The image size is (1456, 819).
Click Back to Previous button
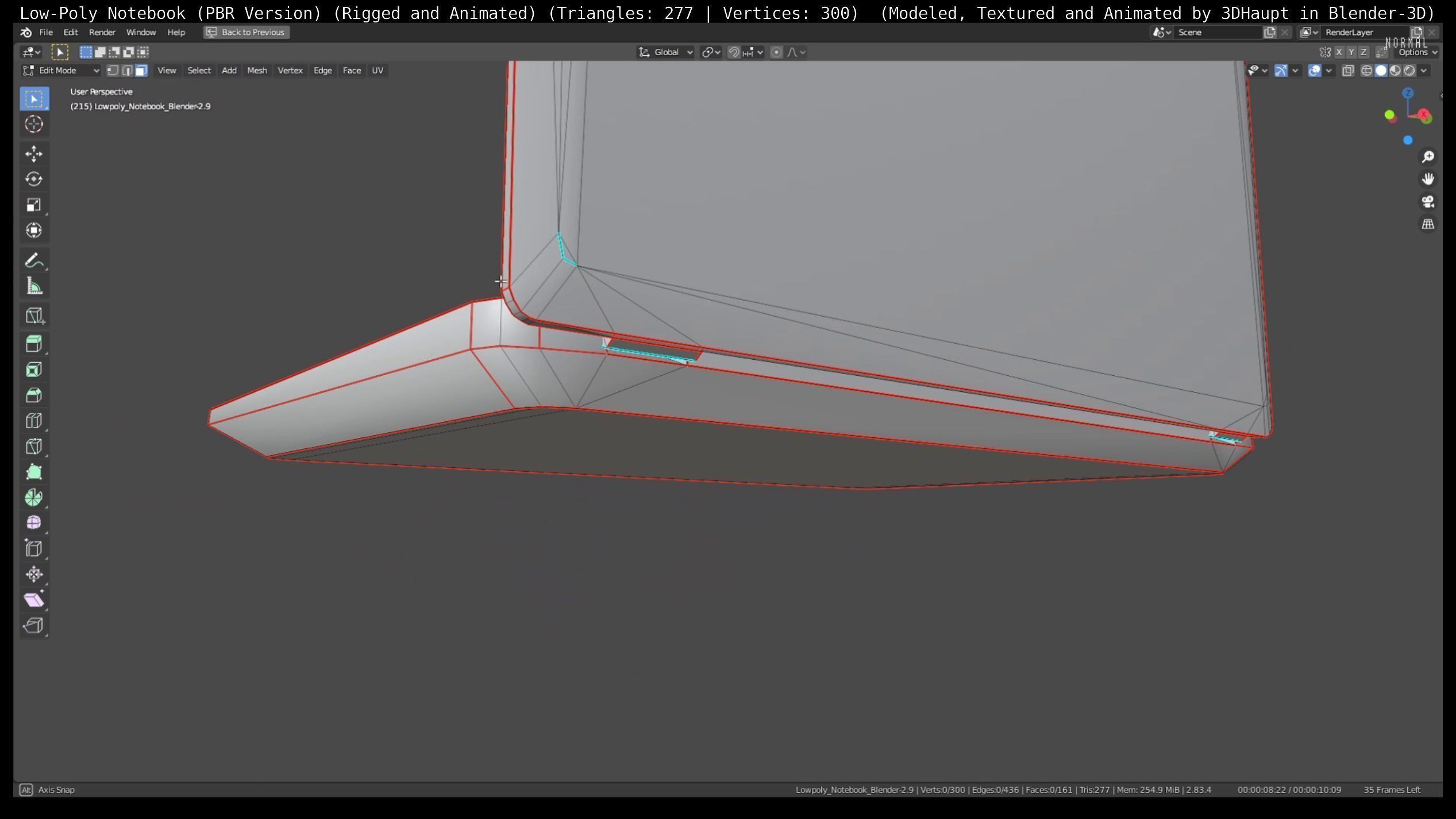[x=246, y=33]
